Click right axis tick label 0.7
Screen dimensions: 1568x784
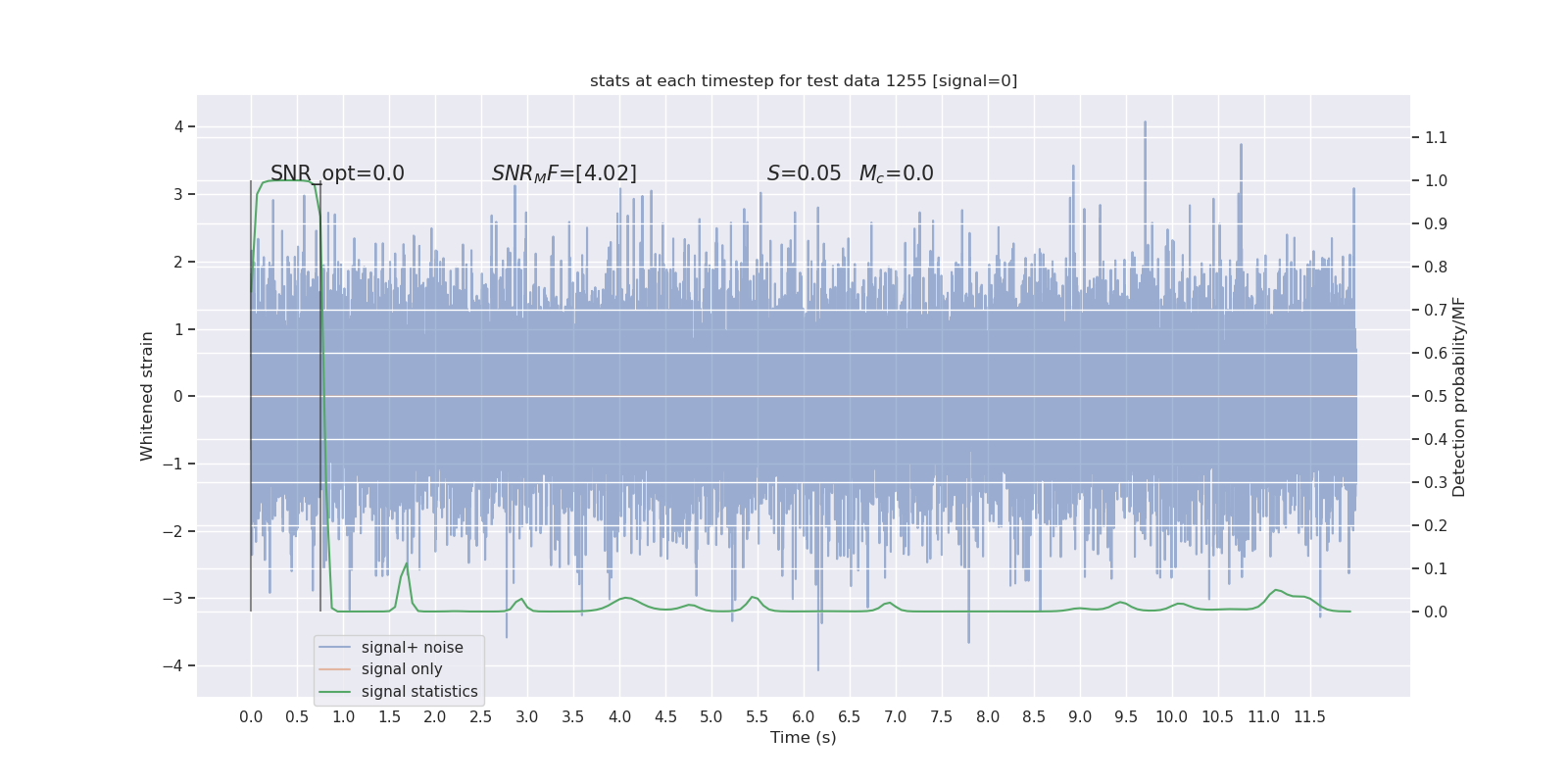pyautogui.click(x=1436, y=311)
